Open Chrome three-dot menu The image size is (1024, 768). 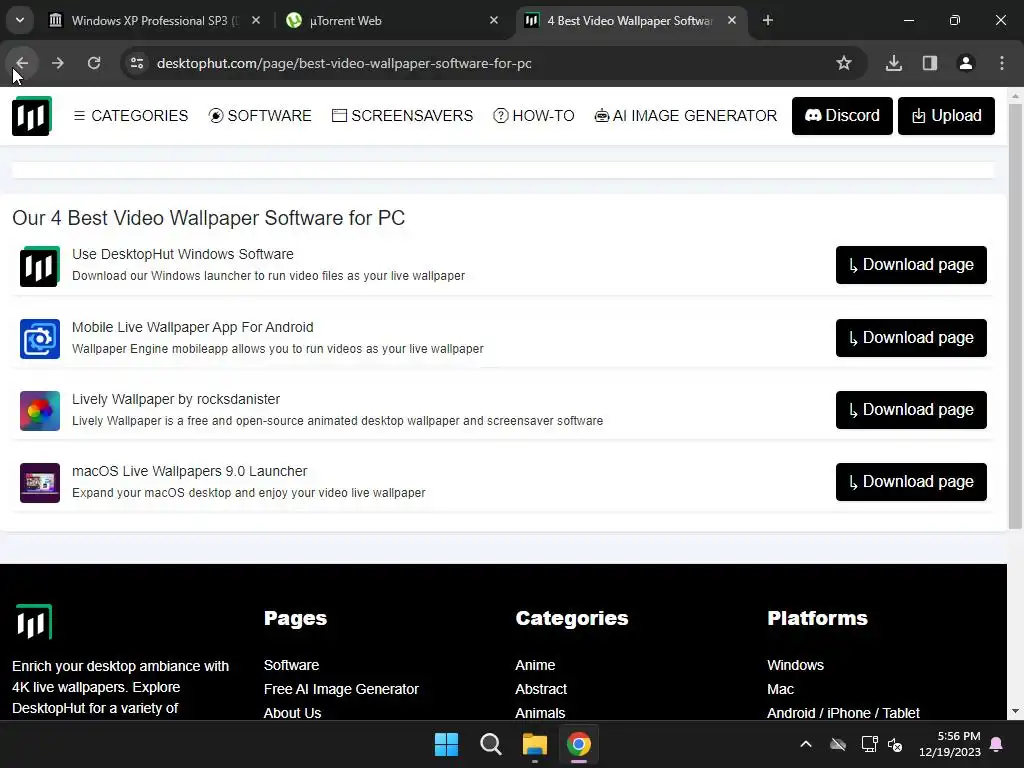(1002, 63)
